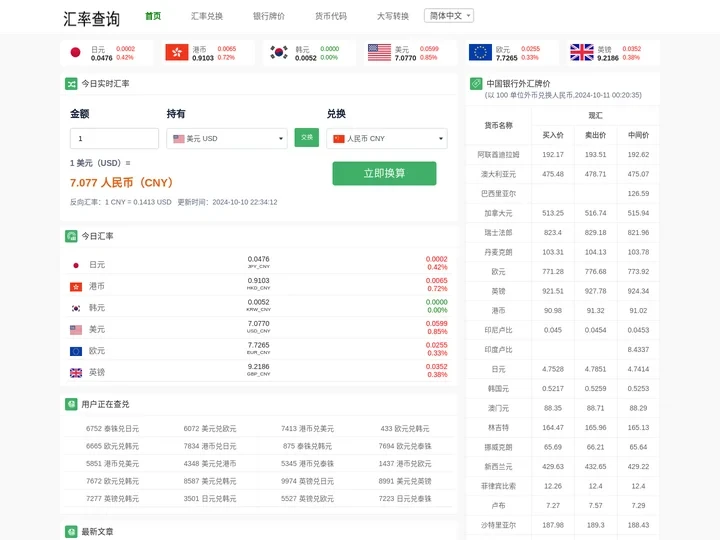Click the 最新文章 section icon
The width and height of the screenshot is (720, 540).
click(x=71, y=531)
